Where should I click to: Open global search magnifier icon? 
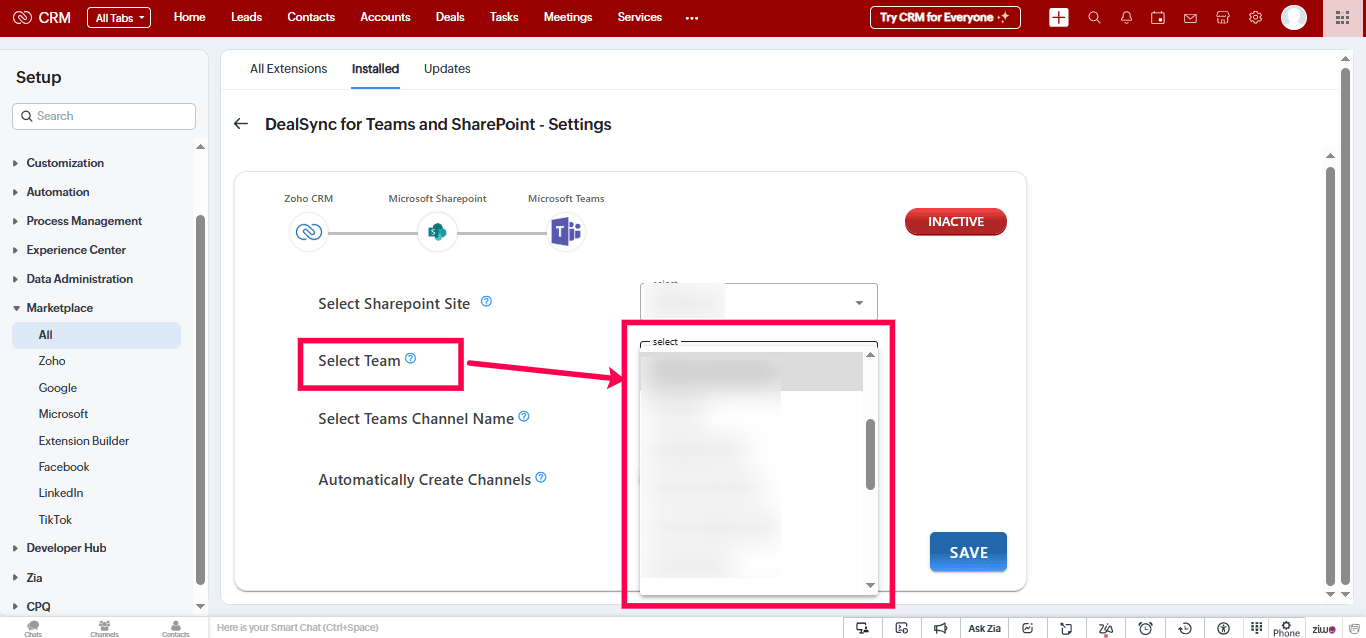coord(1094,18)
